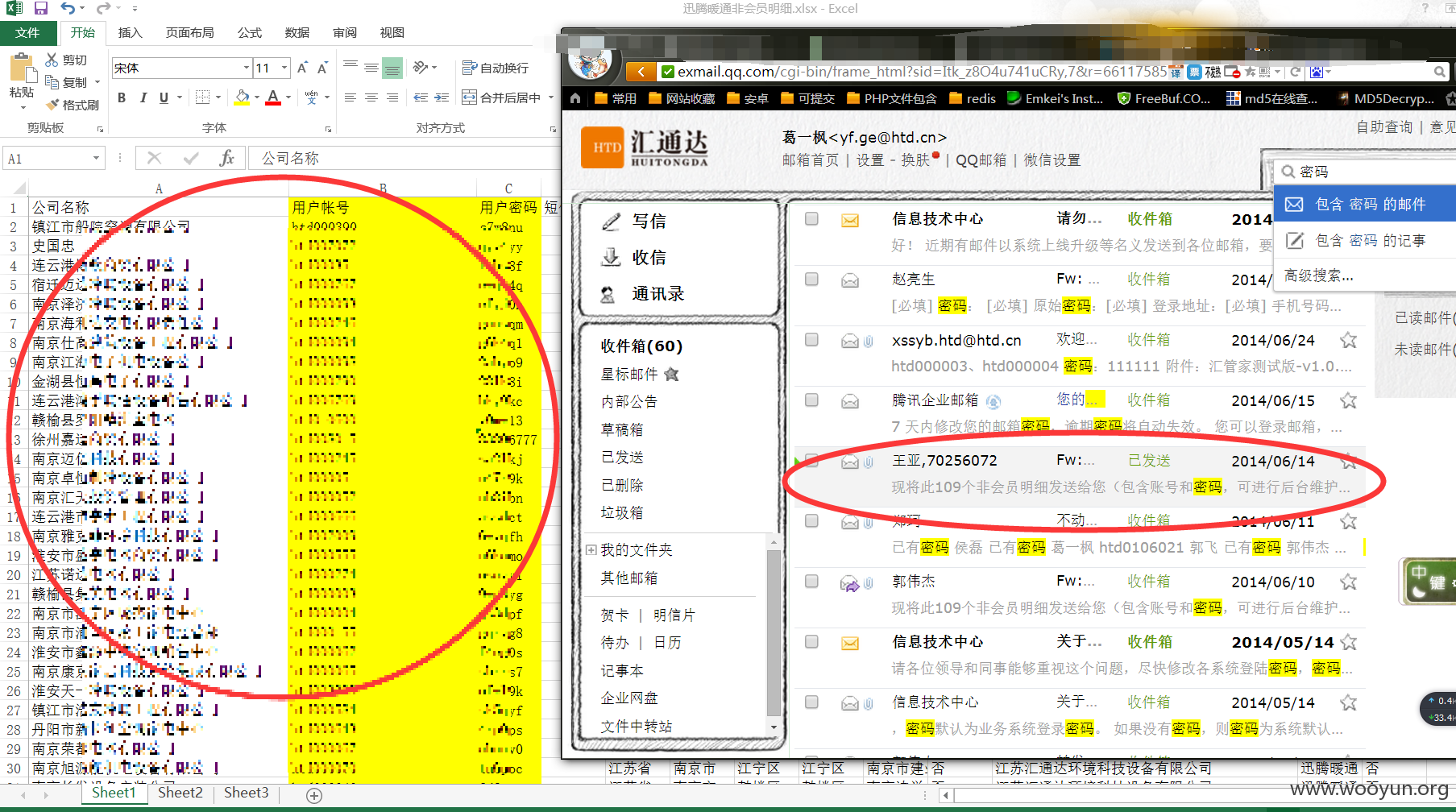Viewport: 1456px width, 812px height.
Task: Star the 郭伟杰 email
Action: point(1348,582)
